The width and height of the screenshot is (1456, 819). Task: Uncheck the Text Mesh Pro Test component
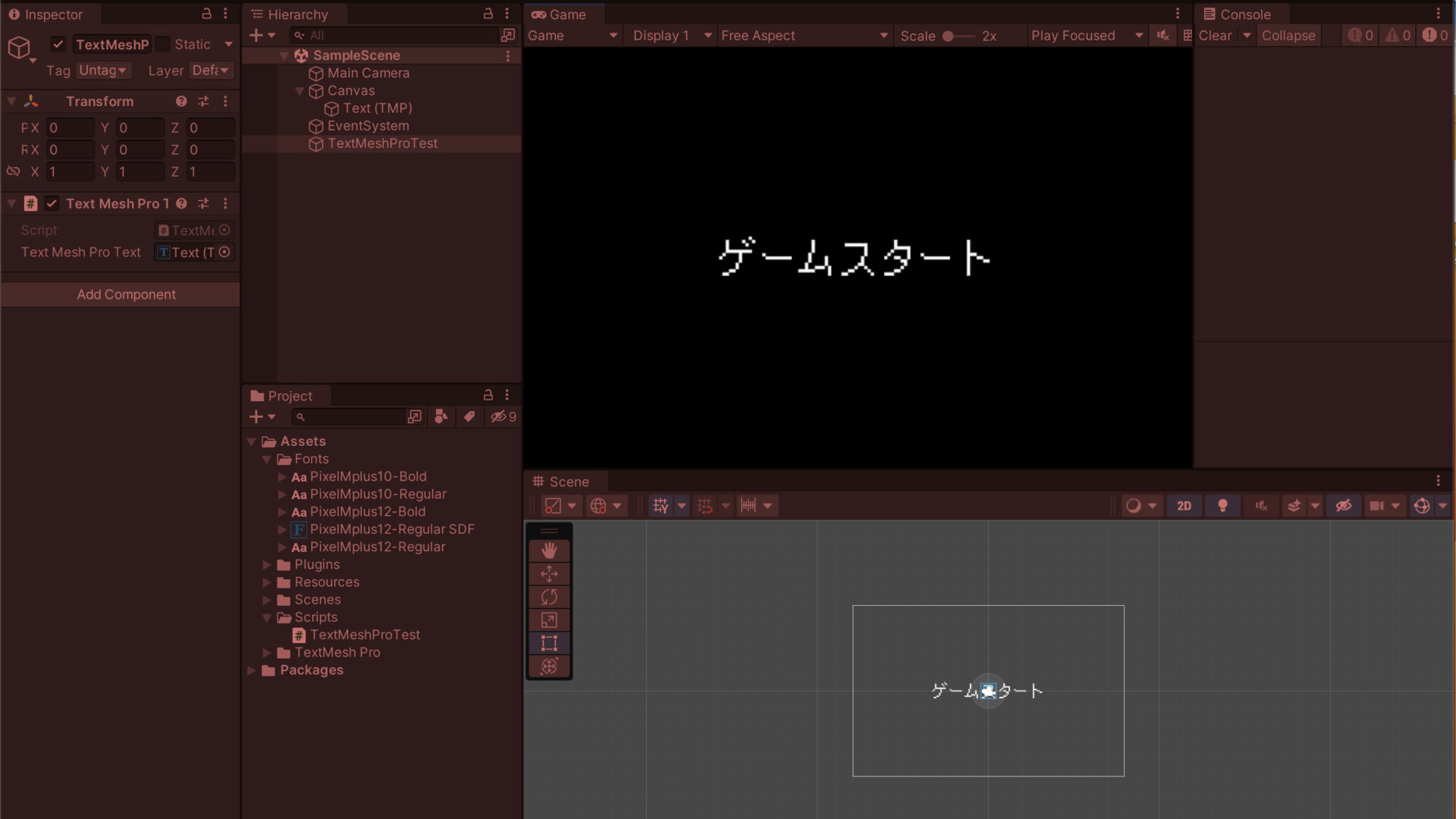pos(52,203)
